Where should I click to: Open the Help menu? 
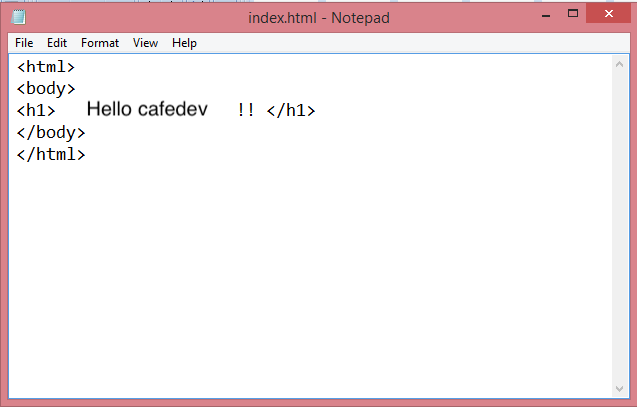point(184,43)
